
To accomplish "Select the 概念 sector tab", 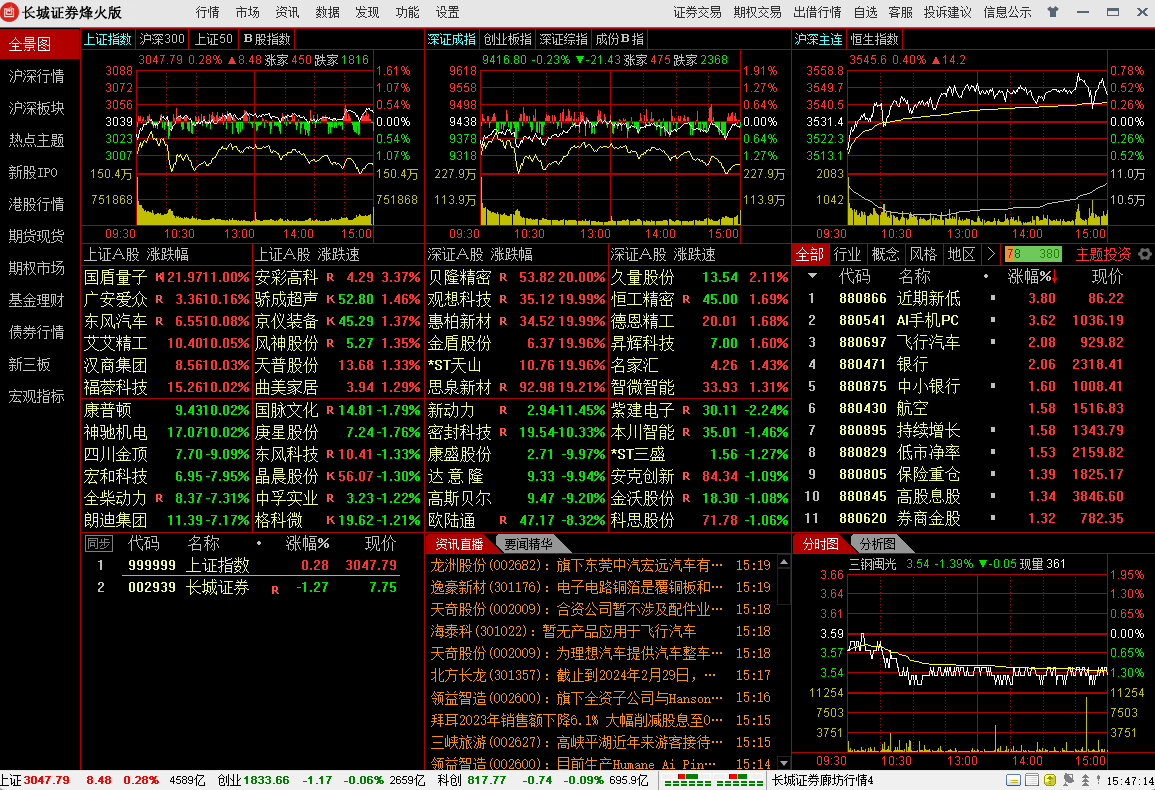I will [x=885, y=254].
